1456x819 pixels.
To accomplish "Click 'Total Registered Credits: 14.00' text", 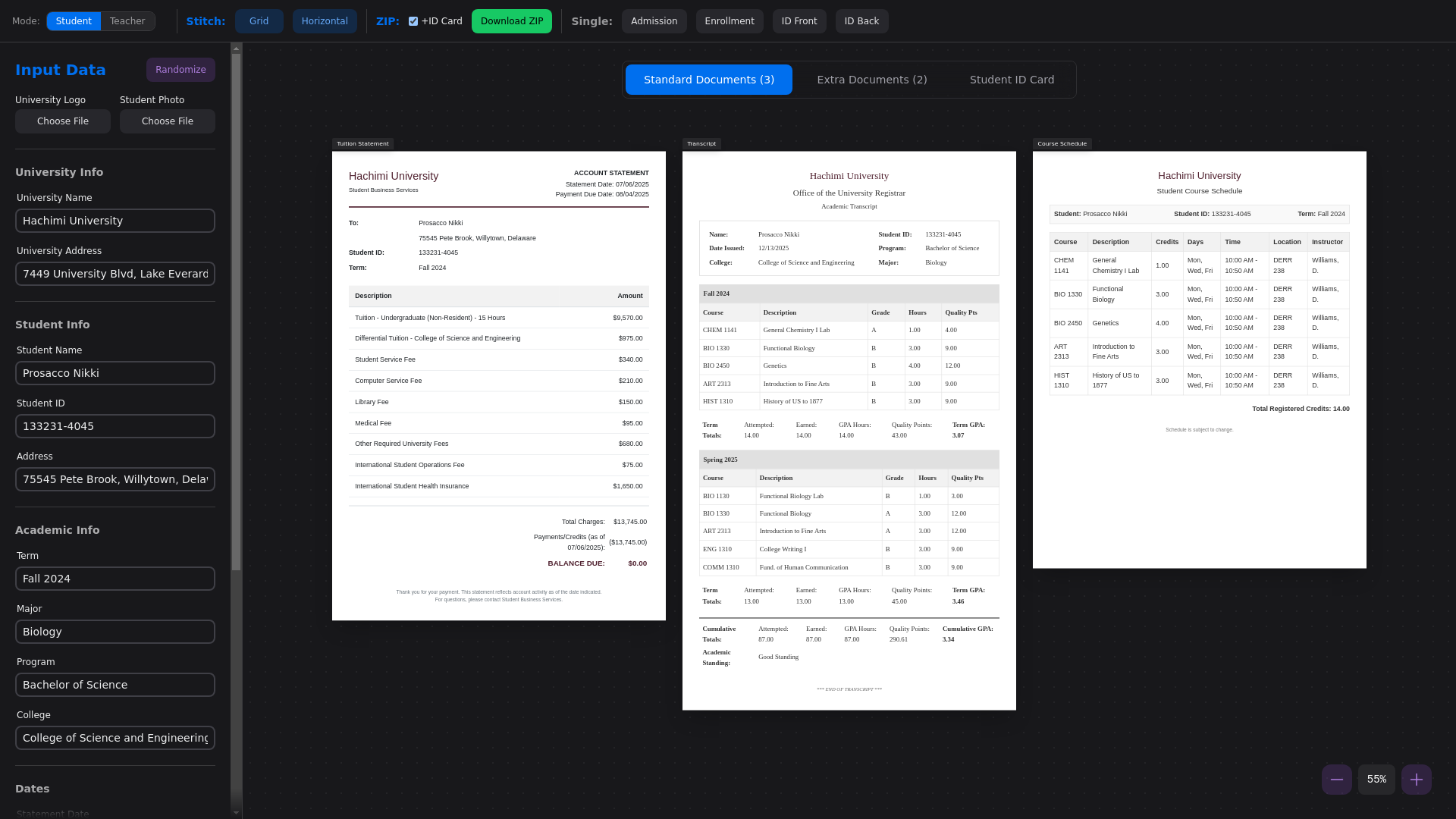I will click(x=1301, y=409).
